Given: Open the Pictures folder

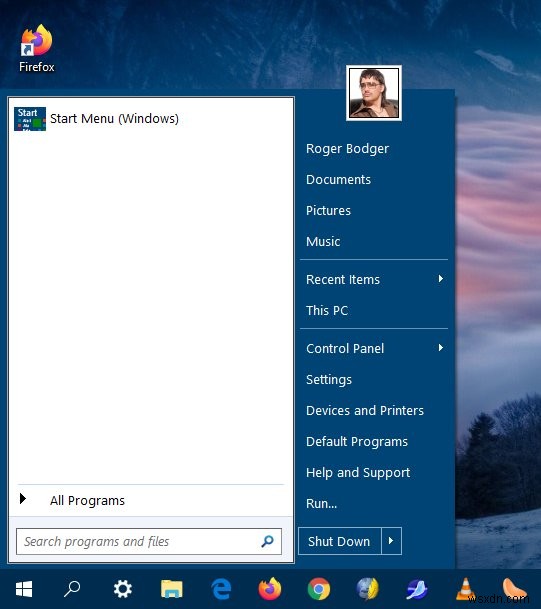Looking at the screenshot, I should click(x=328, y=211).
